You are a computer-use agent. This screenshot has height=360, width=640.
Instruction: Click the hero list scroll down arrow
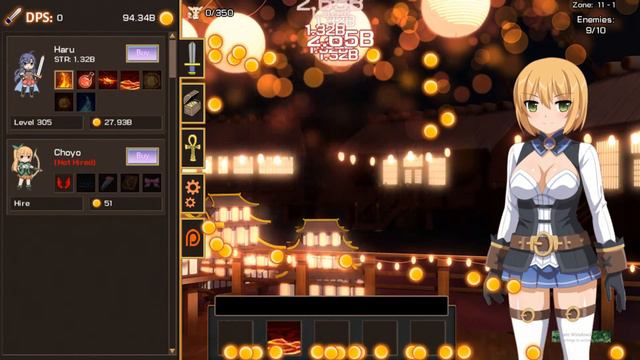[x=172, y=351]
